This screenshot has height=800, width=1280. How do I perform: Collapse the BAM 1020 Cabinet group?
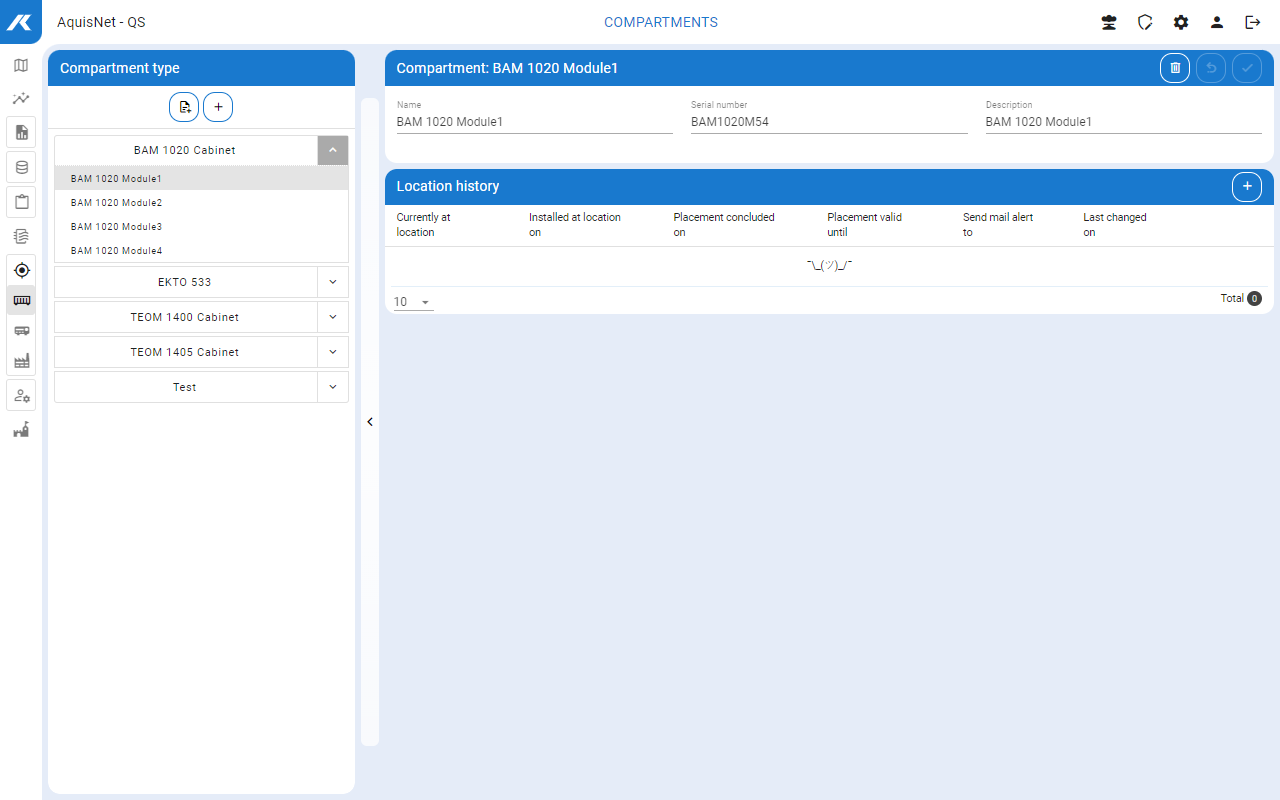(x=333, y=150)
